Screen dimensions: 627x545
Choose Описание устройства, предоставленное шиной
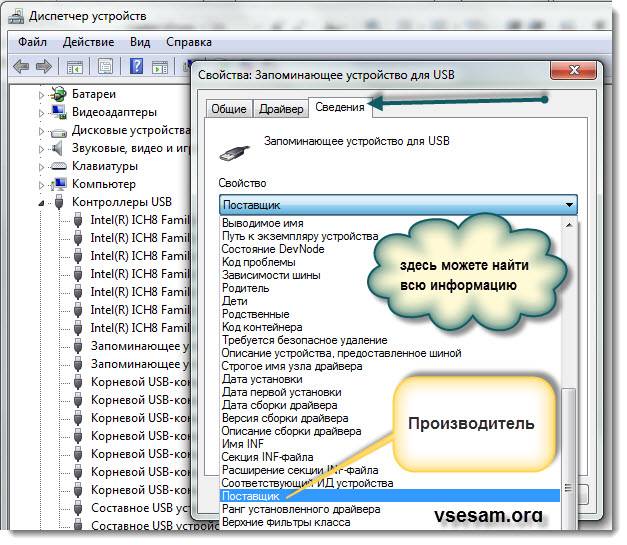[341, 353]
